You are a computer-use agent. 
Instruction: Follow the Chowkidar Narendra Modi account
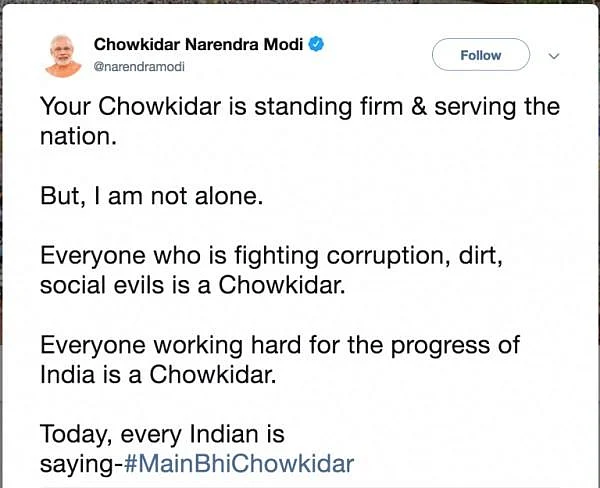pyautogui.click(x=481, y=55)
